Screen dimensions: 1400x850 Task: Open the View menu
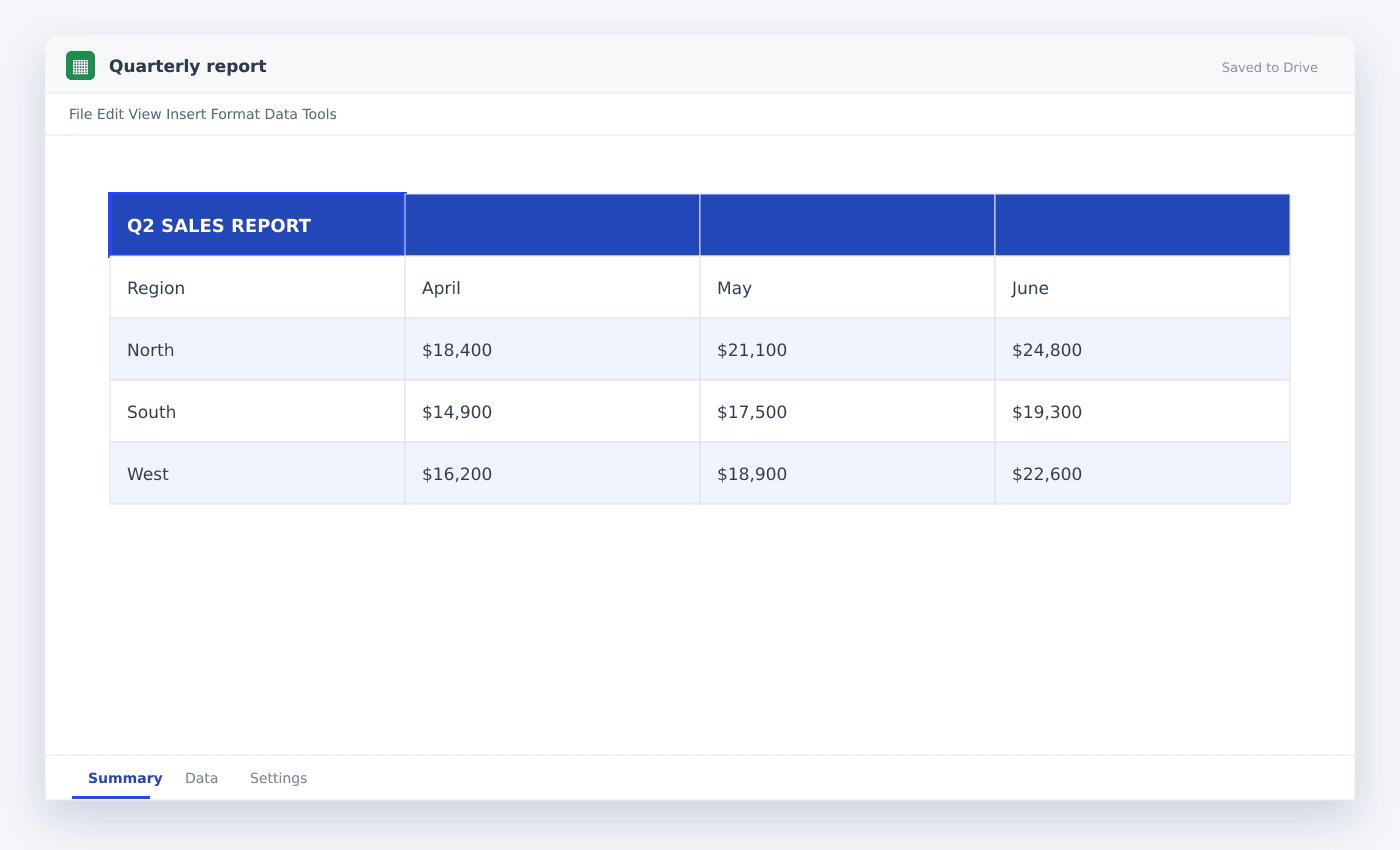(x=144, y=114)
